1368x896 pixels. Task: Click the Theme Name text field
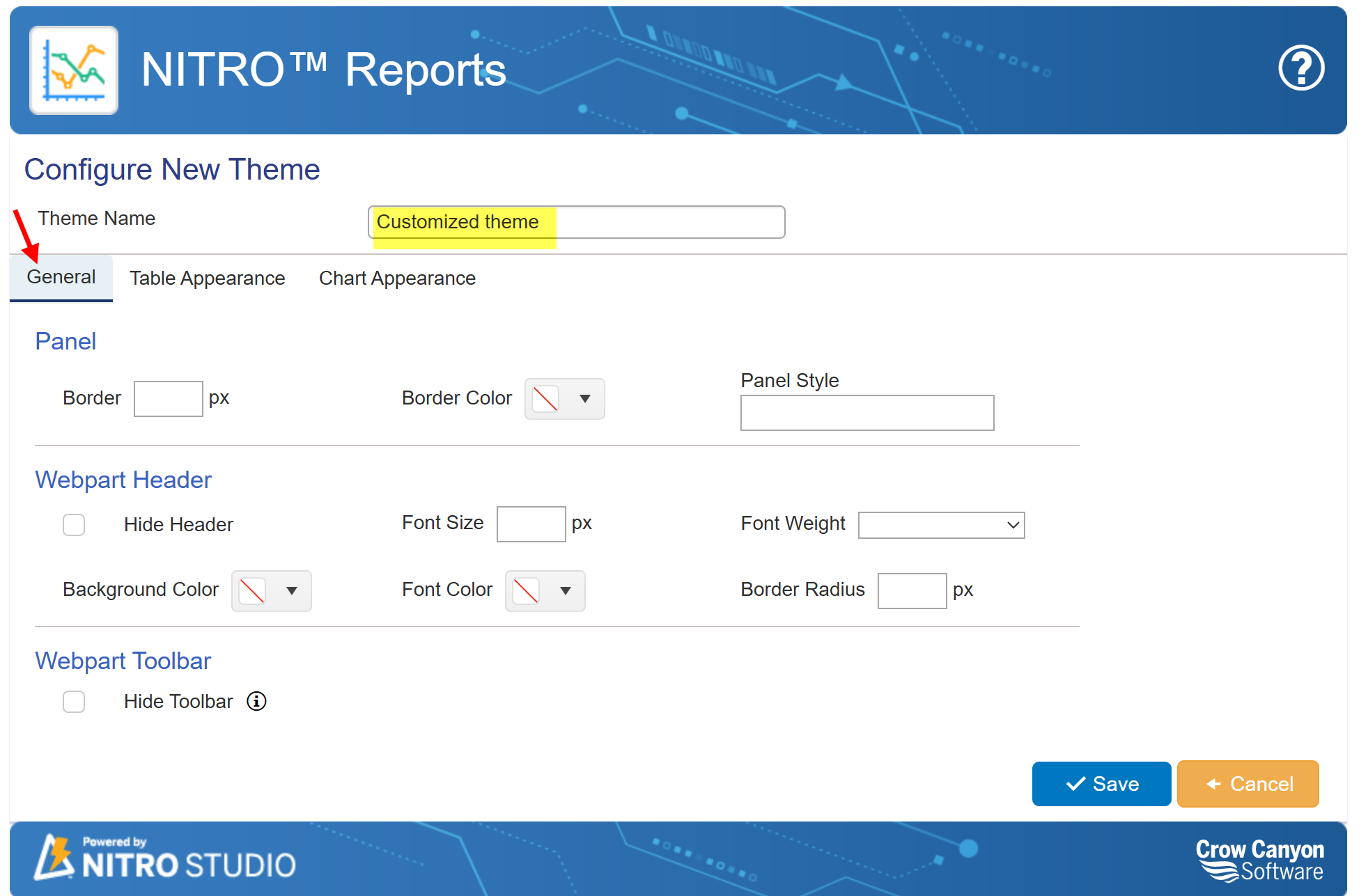click(x=576, y=221)
